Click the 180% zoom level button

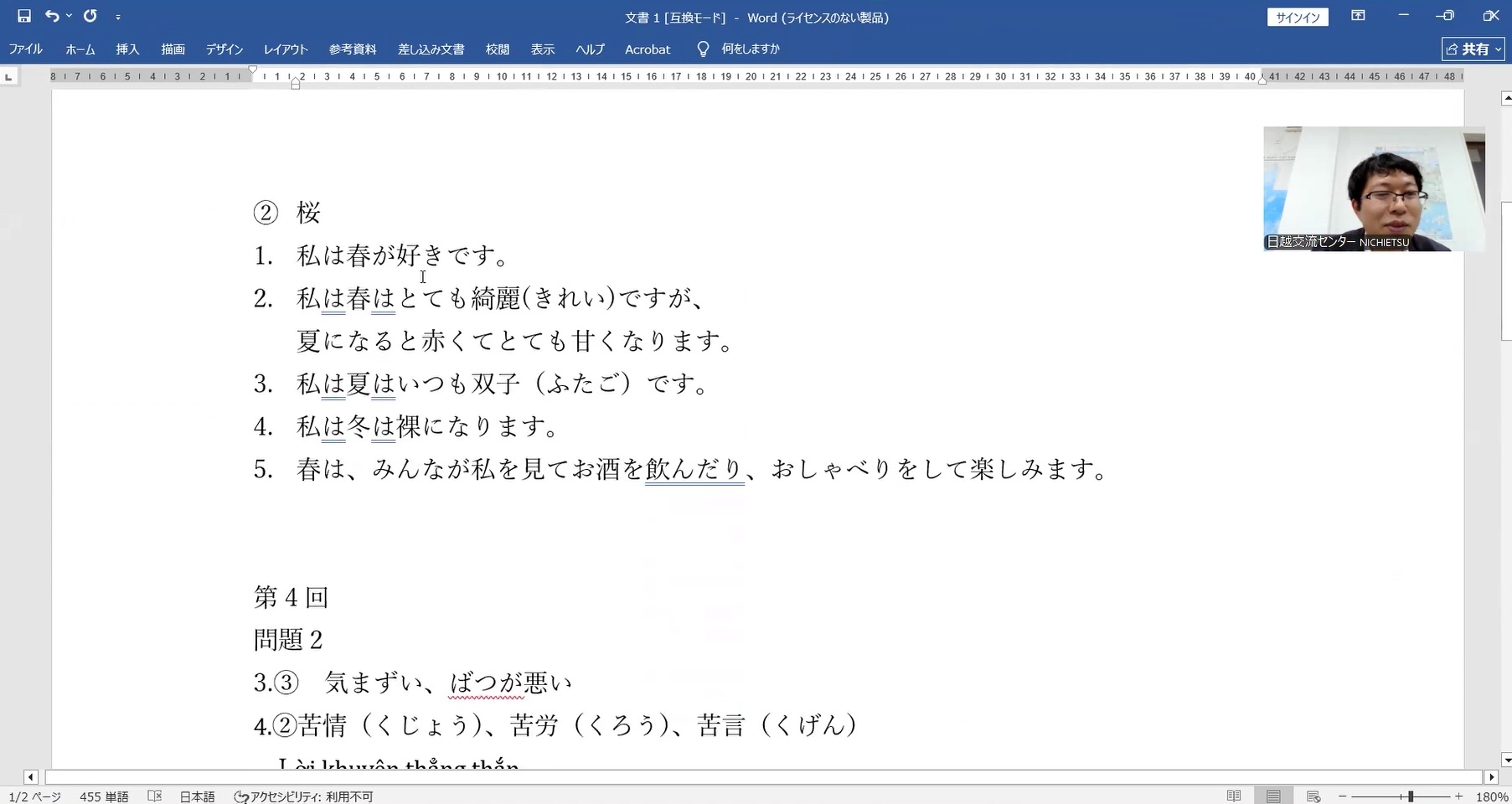(x=1492, y=796)
